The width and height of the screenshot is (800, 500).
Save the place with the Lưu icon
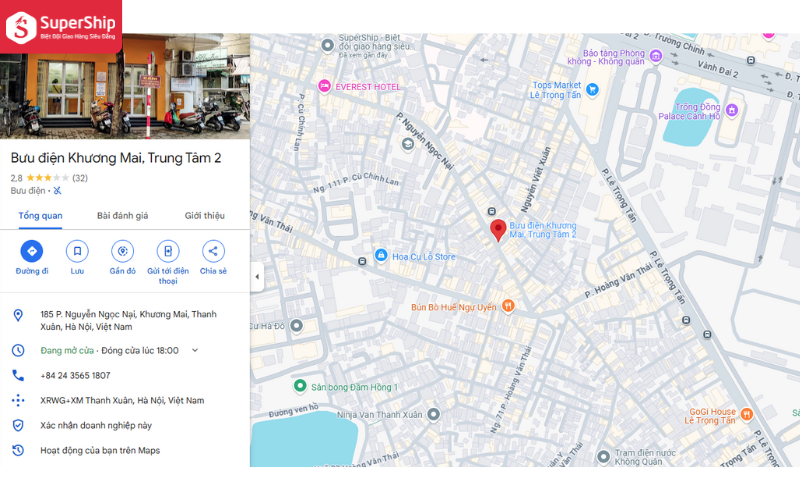tap(77, 251)
